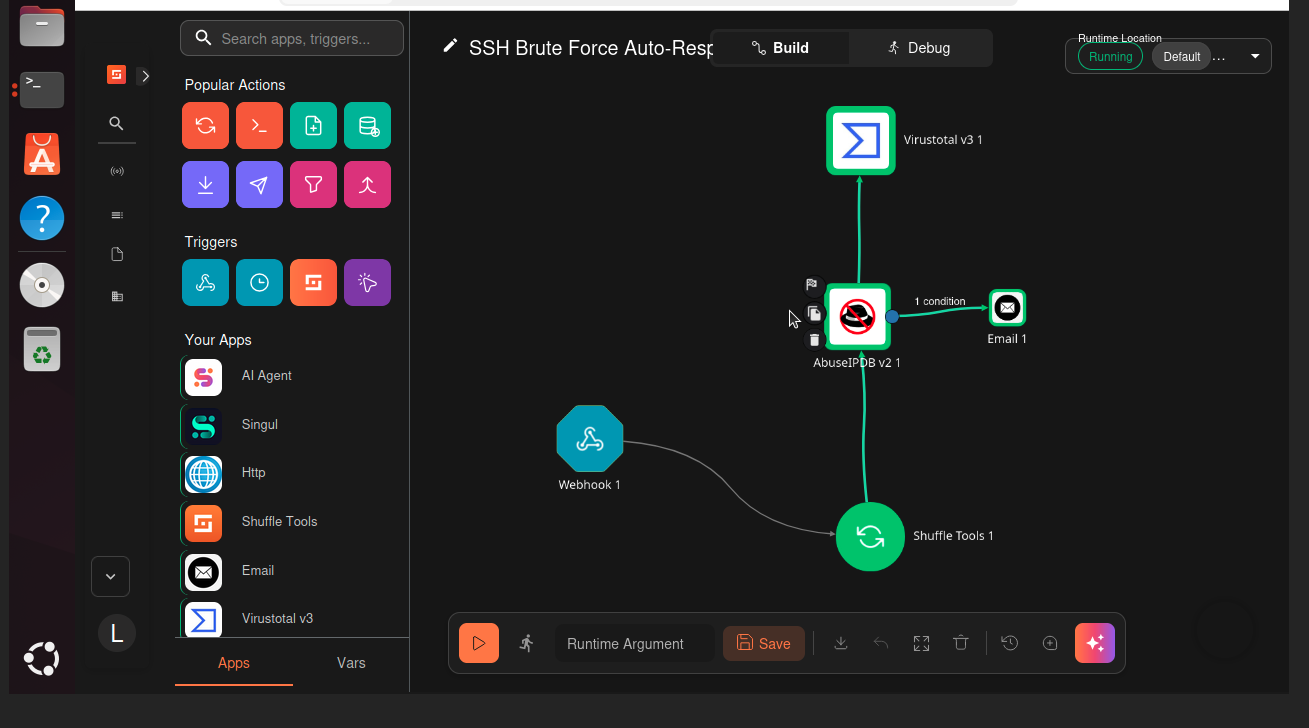
Task: Switch to the Apps tab
Action: click(x=234, y=663)
